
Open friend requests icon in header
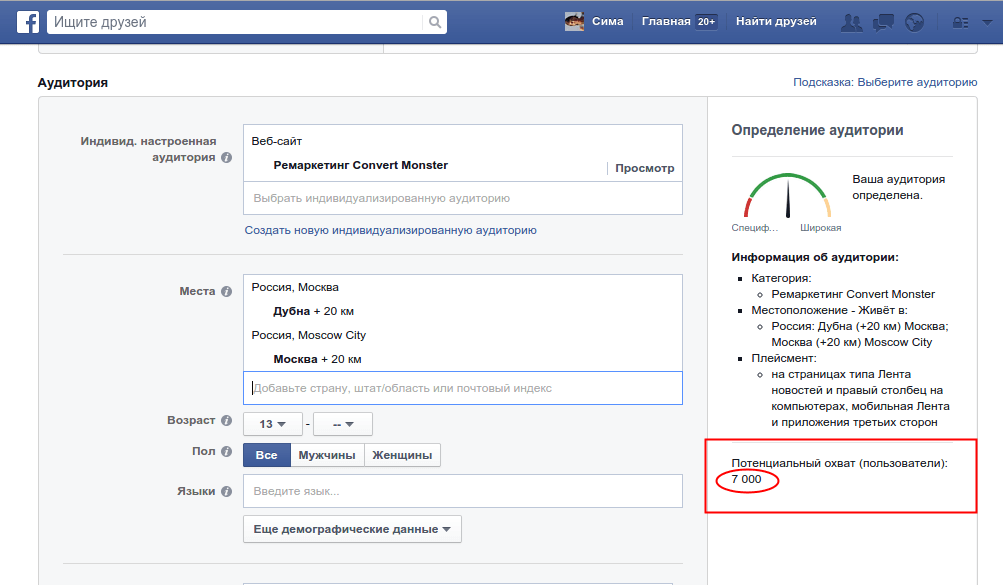(852, 22)
